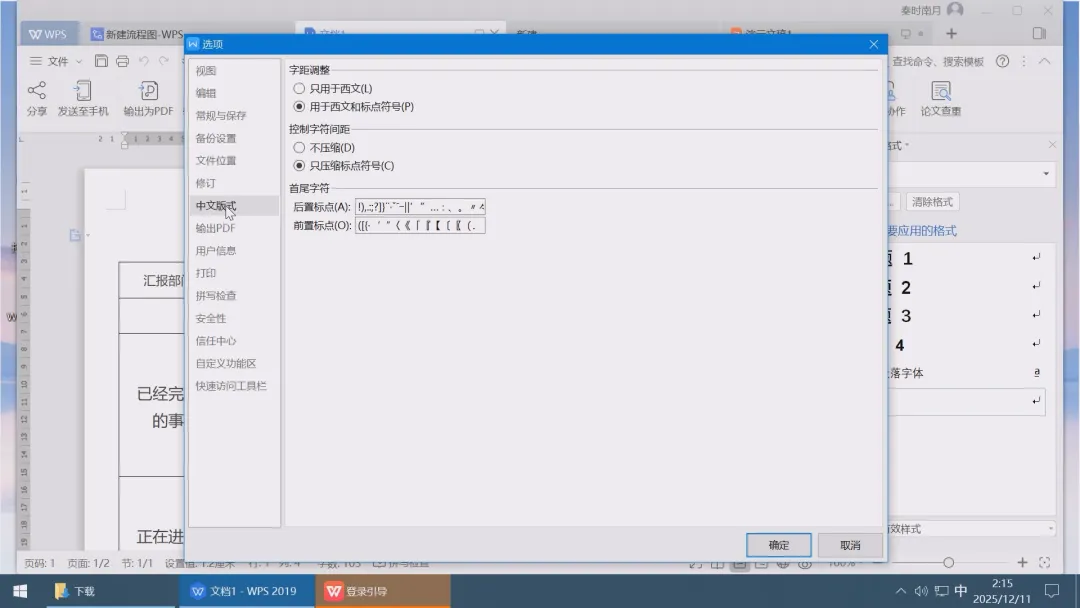Click the Save icon in quick toolbar
This screenshot has width=1080, height=608.
point(101,61)
